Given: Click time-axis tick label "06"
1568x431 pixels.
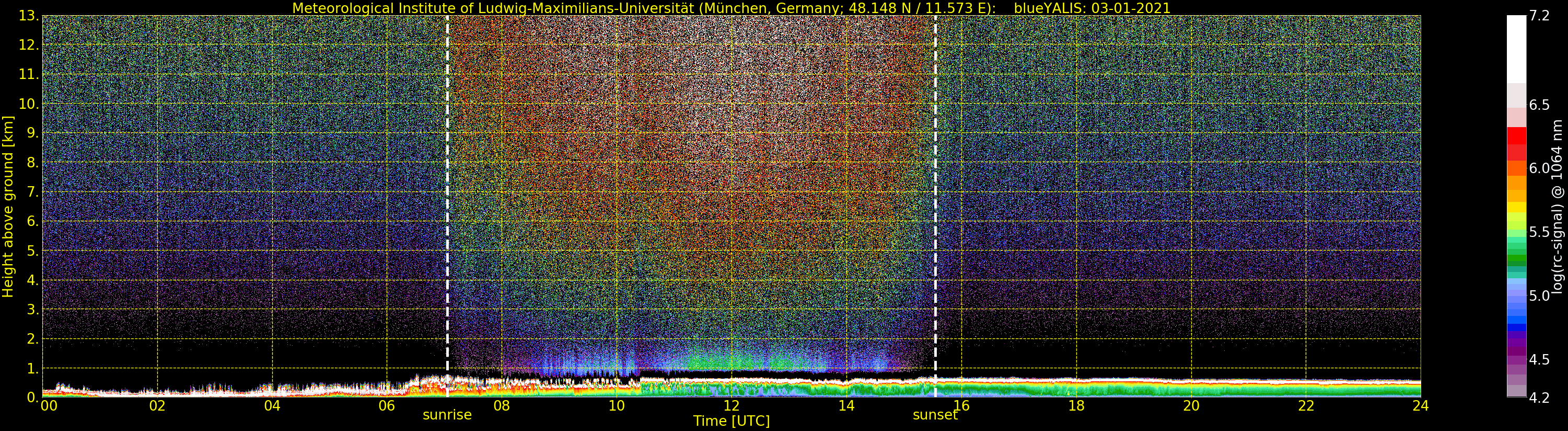Looking at the screenshot, I should coord(387,406).
